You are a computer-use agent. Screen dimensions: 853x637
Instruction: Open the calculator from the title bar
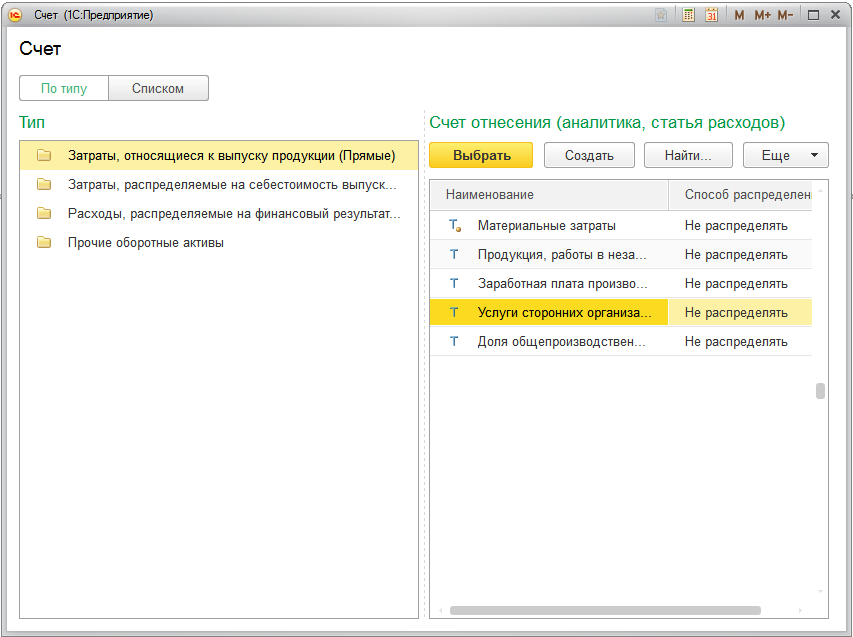(689, 15)
